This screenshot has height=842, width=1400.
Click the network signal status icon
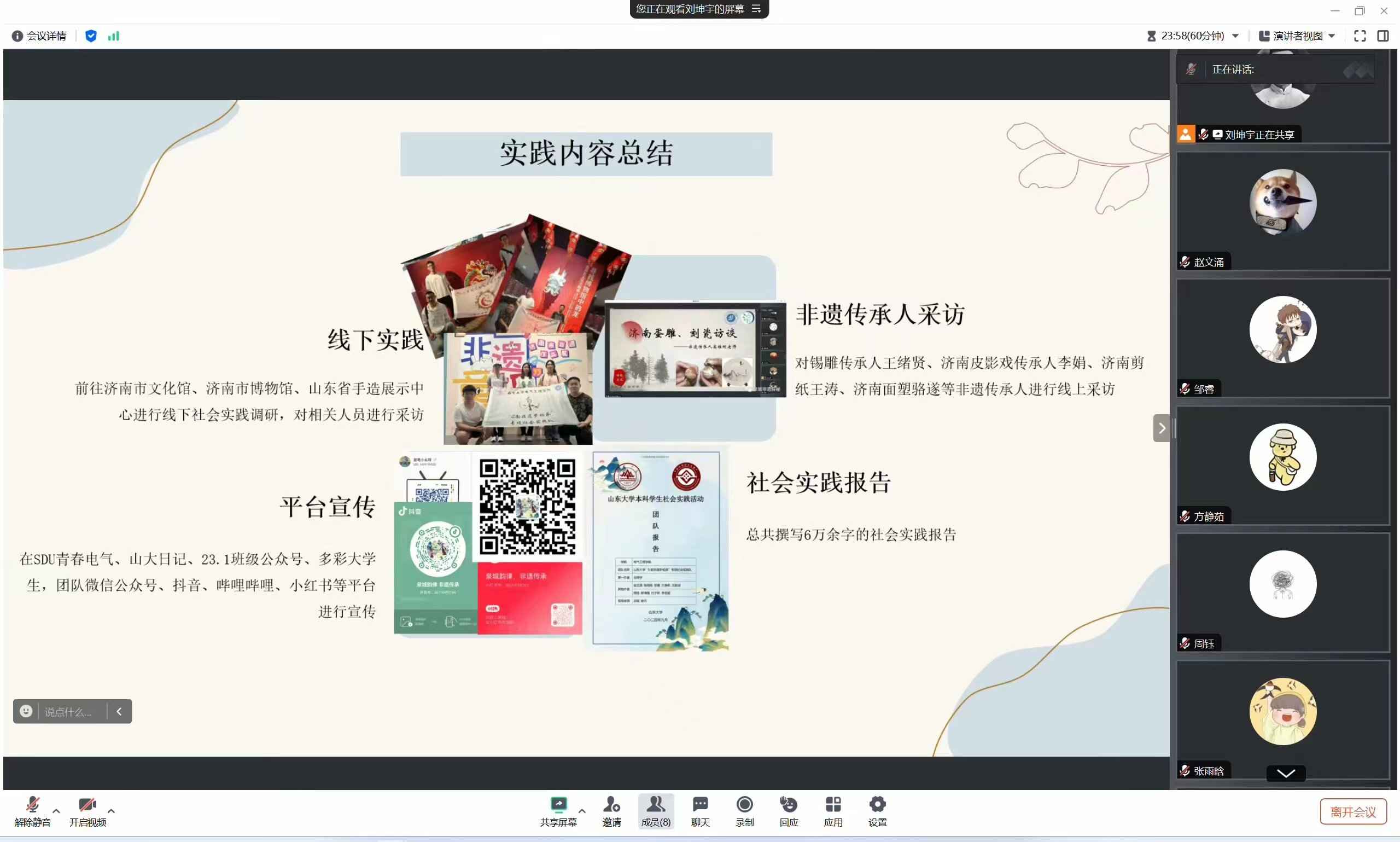coord(113,36)
